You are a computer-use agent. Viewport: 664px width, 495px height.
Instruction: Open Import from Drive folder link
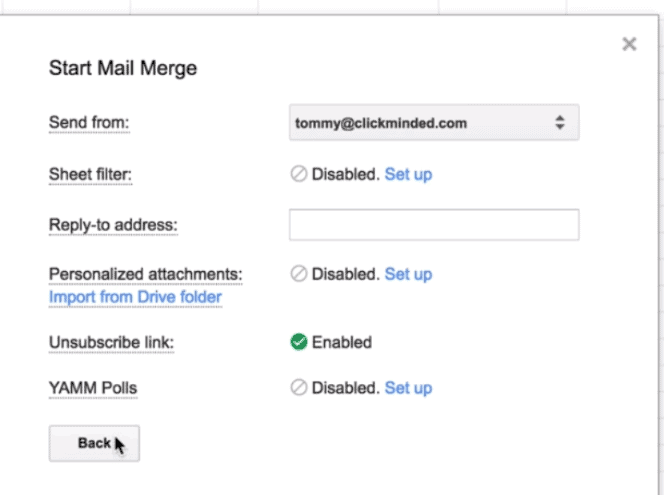(135, 297)
